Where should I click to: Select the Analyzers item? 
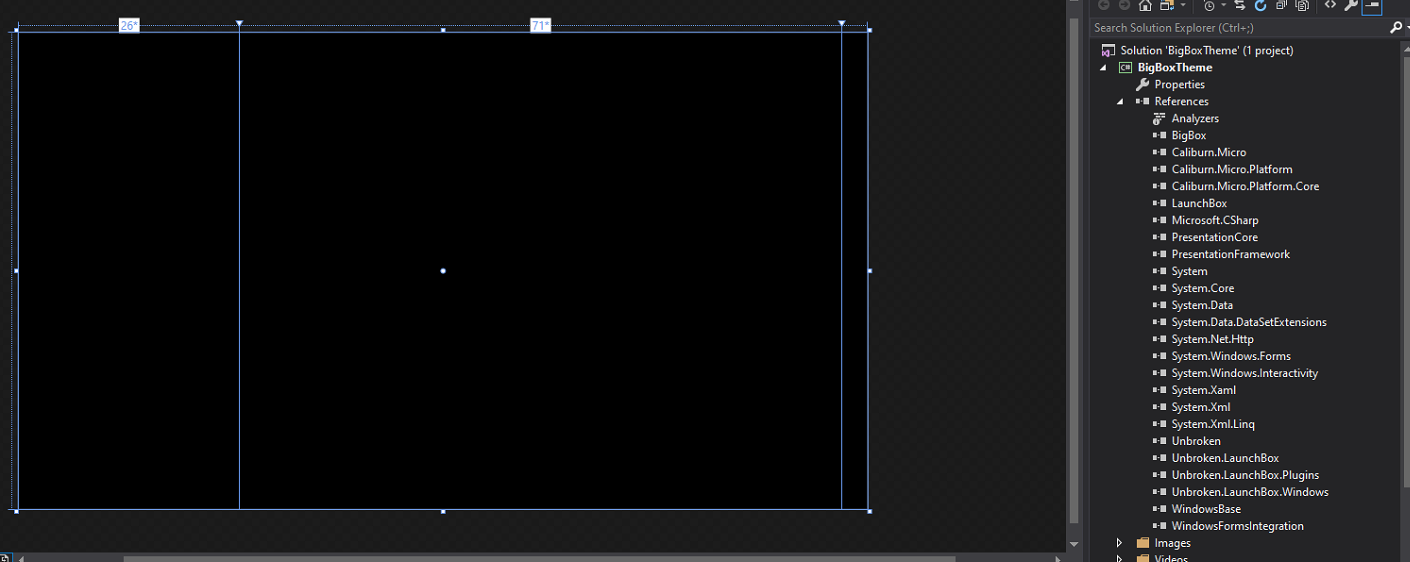(x=1195, y=119)
